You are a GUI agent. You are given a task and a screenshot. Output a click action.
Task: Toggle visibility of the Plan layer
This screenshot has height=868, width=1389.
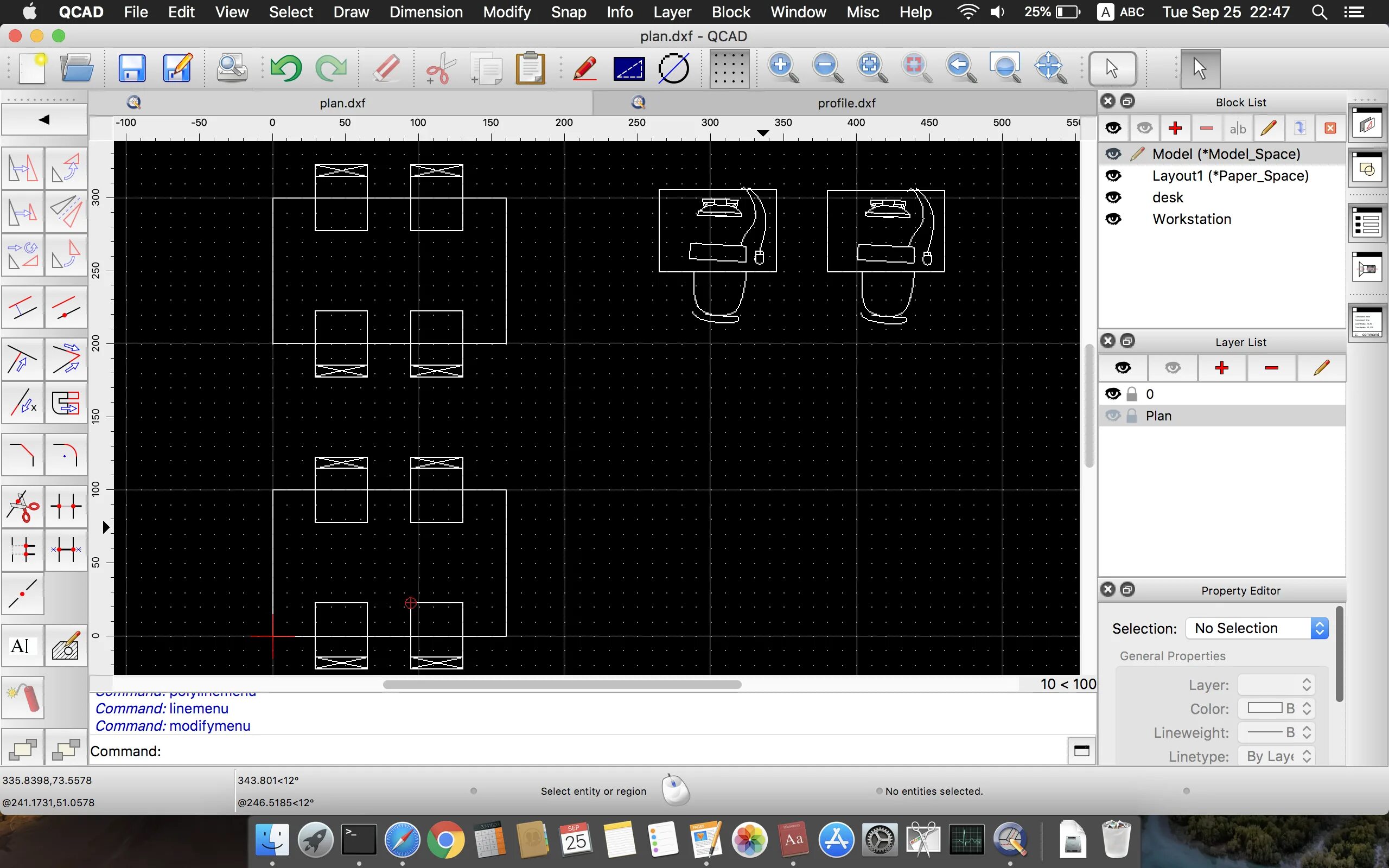click(1113, 416)
